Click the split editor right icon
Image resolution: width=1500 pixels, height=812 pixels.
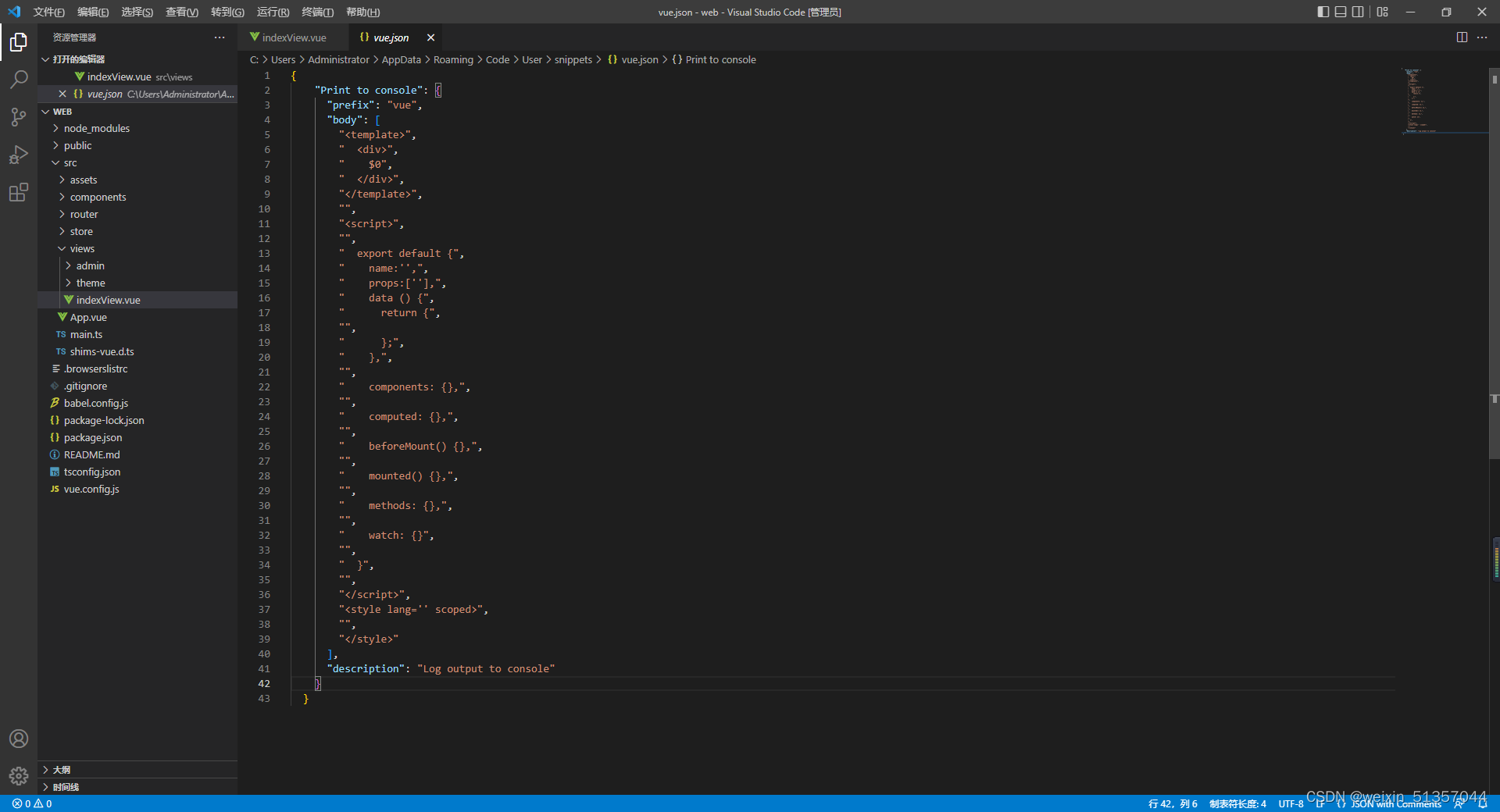[x=1462, y=37]
